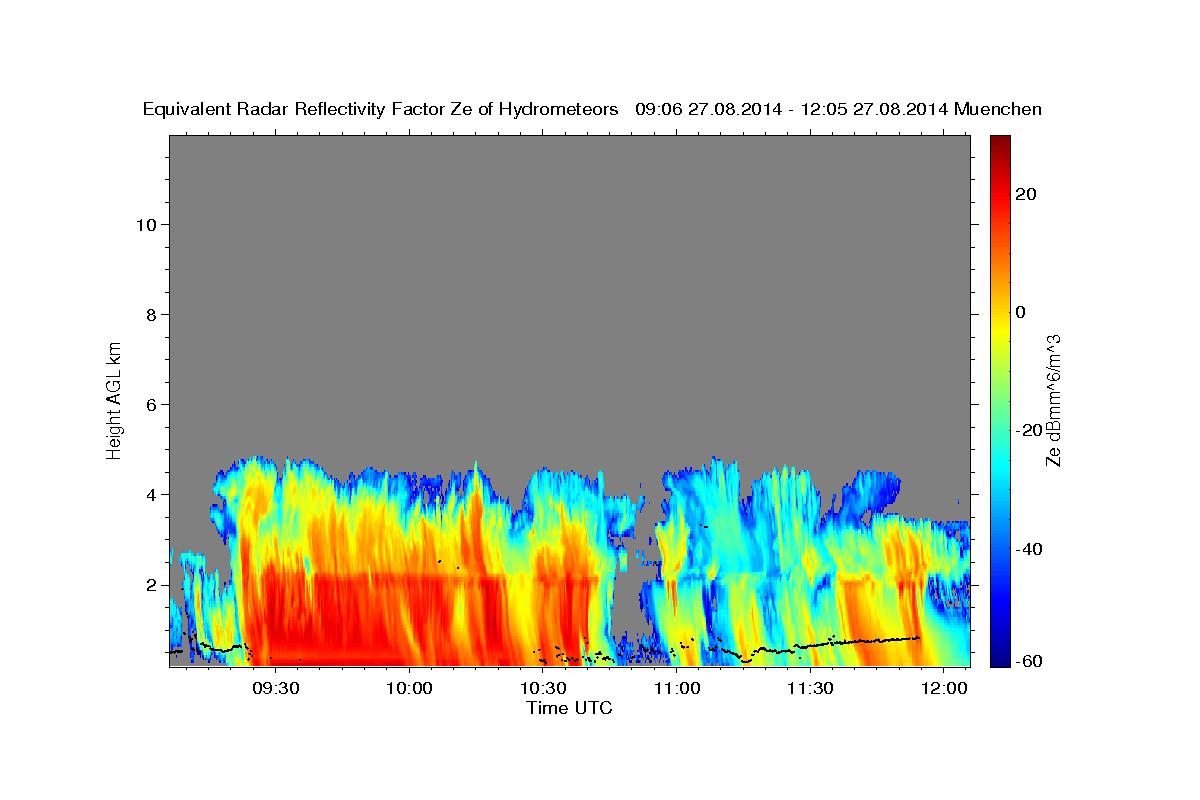Click the '11:30' time tick label

(x=810, y=689)
